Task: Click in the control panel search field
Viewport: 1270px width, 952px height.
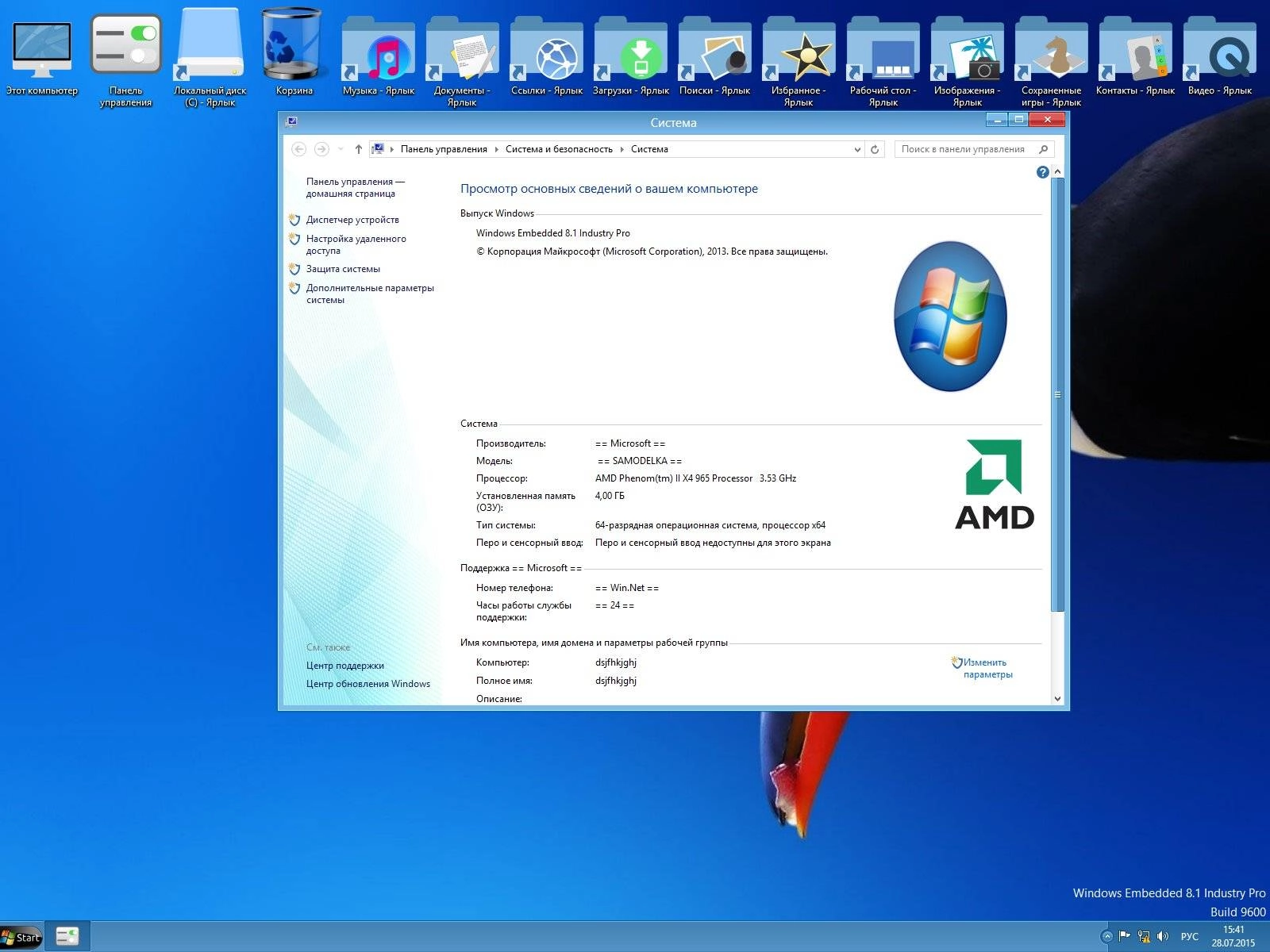Action: click(965, 149)
